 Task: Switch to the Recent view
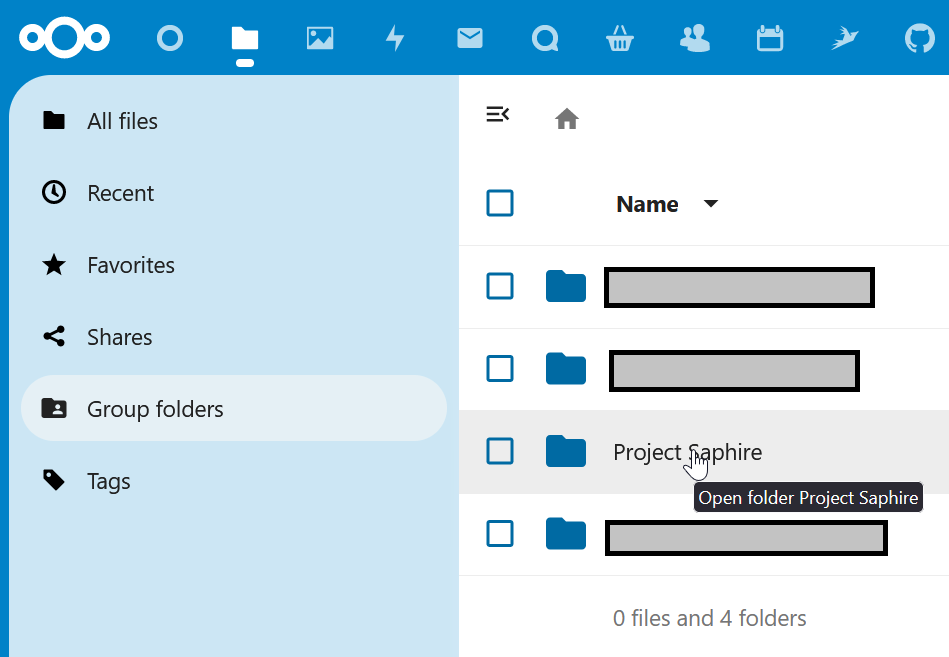click(x=120, y=192)
